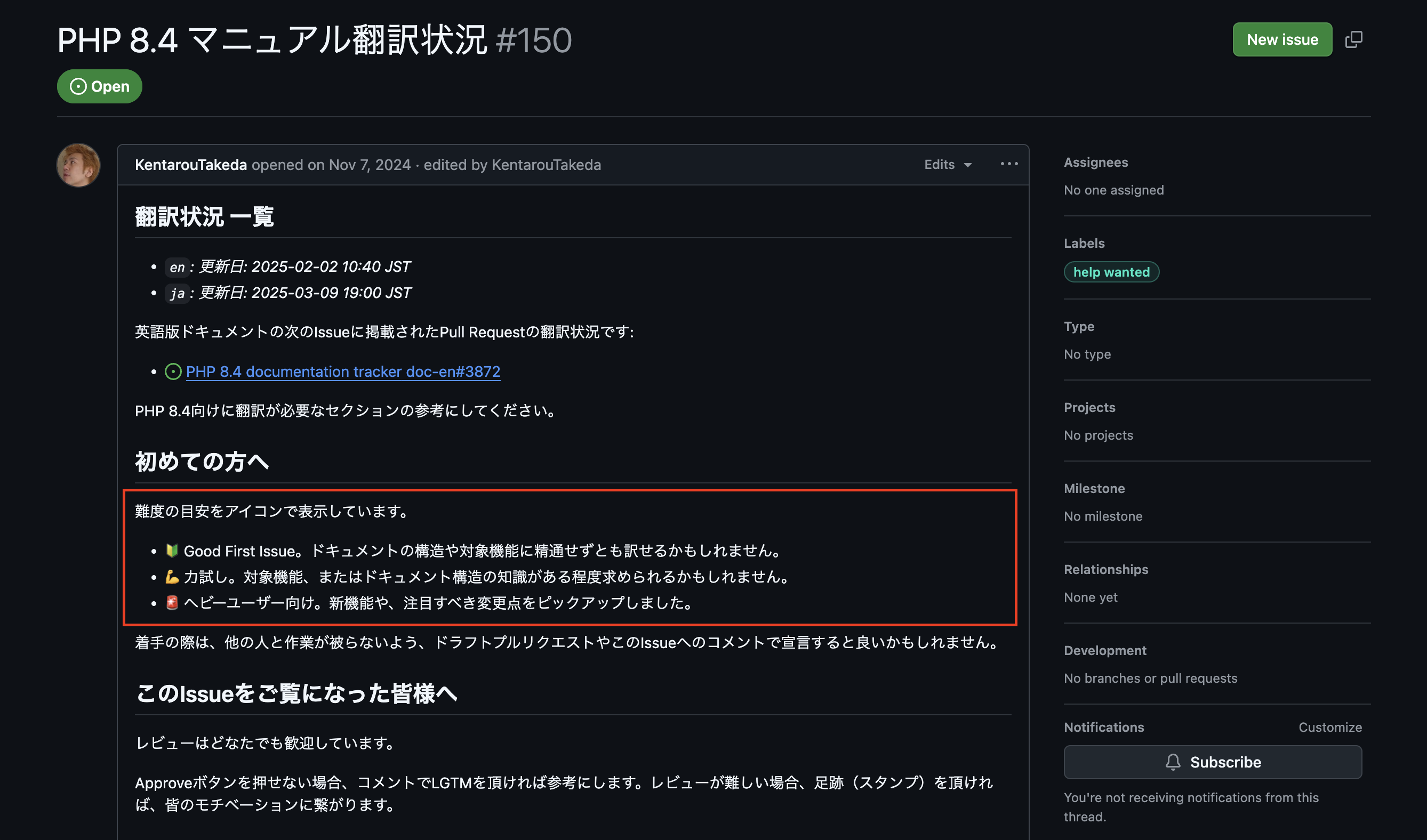This screenshot has height=840, width=1427.
Task: Click the 初めての方へ heading
Action: (x=202, y=462)
